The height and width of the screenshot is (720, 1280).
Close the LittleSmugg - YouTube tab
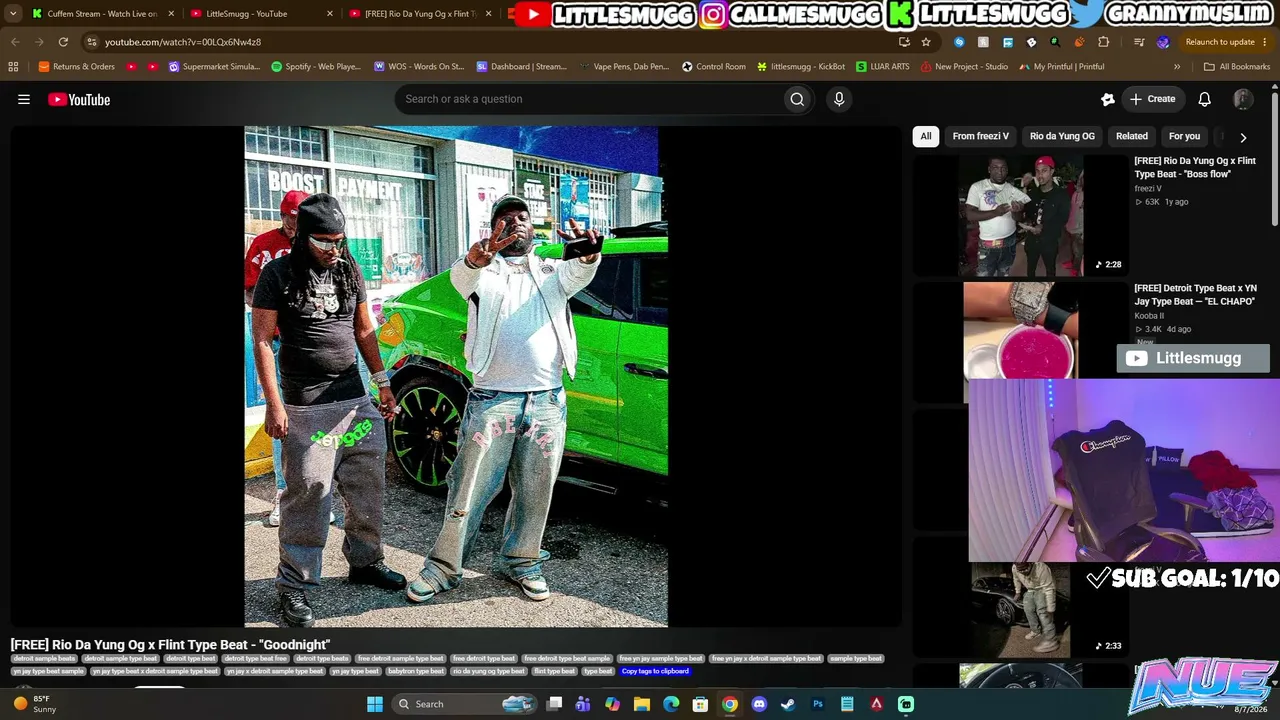pyautogui.click(x=328, y=14)
